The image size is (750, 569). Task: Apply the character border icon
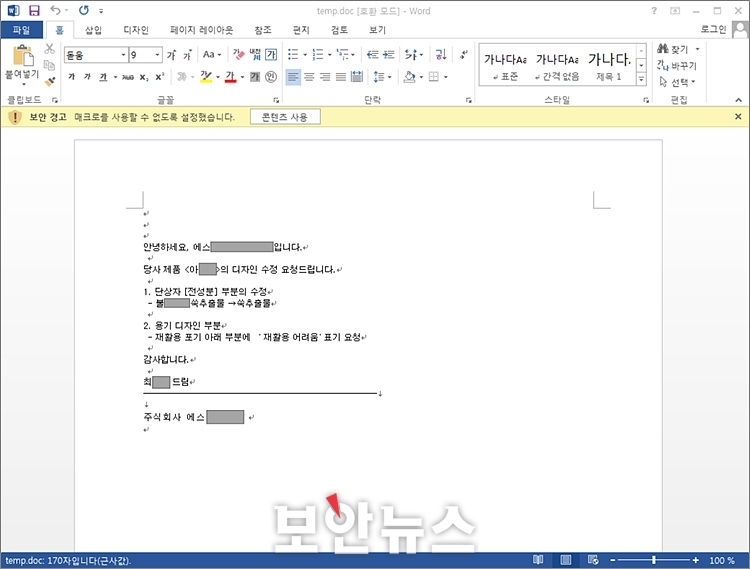pos(271,55)
